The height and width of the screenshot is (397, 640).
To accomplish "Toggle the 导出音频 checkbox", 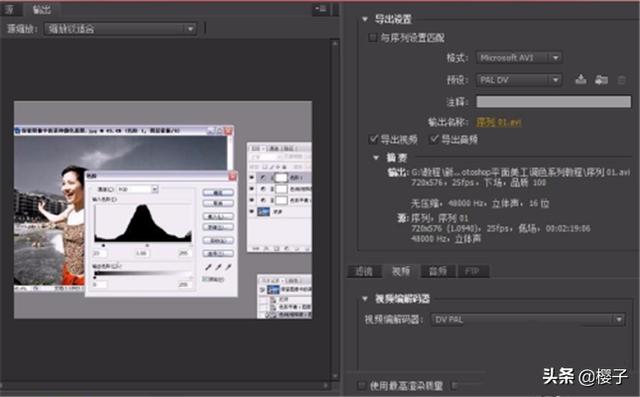I will coord(434,139).
